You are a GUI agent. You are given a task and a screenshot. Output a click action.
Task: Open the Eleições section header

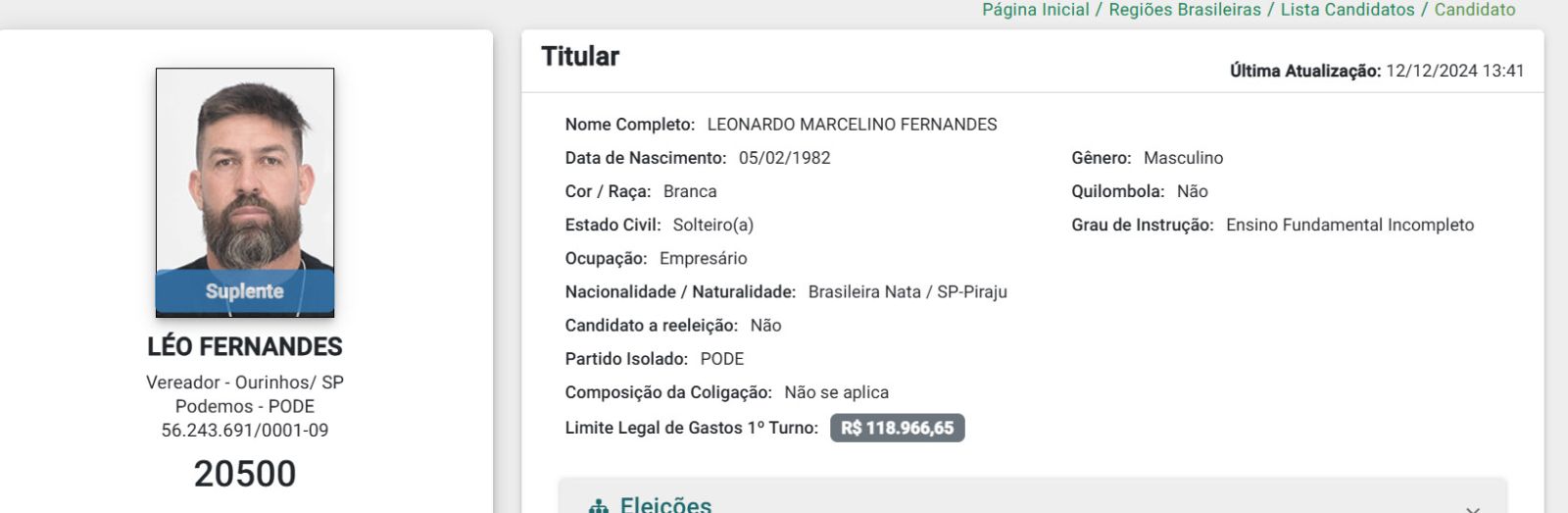(666, 505)
